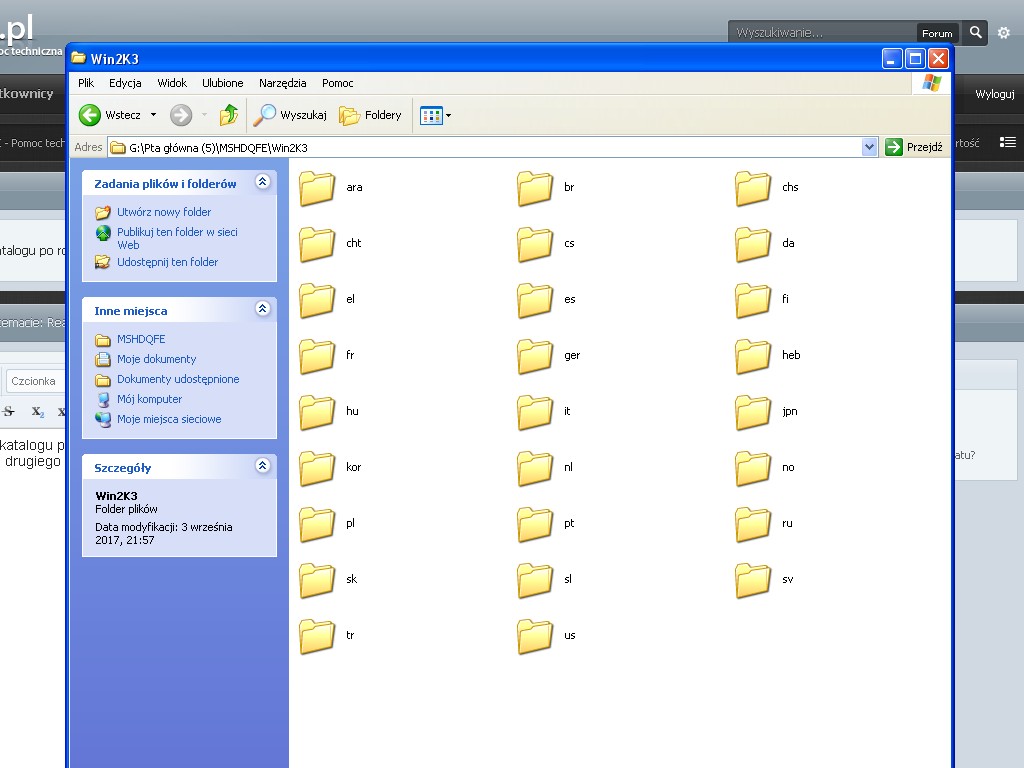Click Utwórz nowy folder link
The width and height of the screenshot is (1024, 768).
pos(164,212)
